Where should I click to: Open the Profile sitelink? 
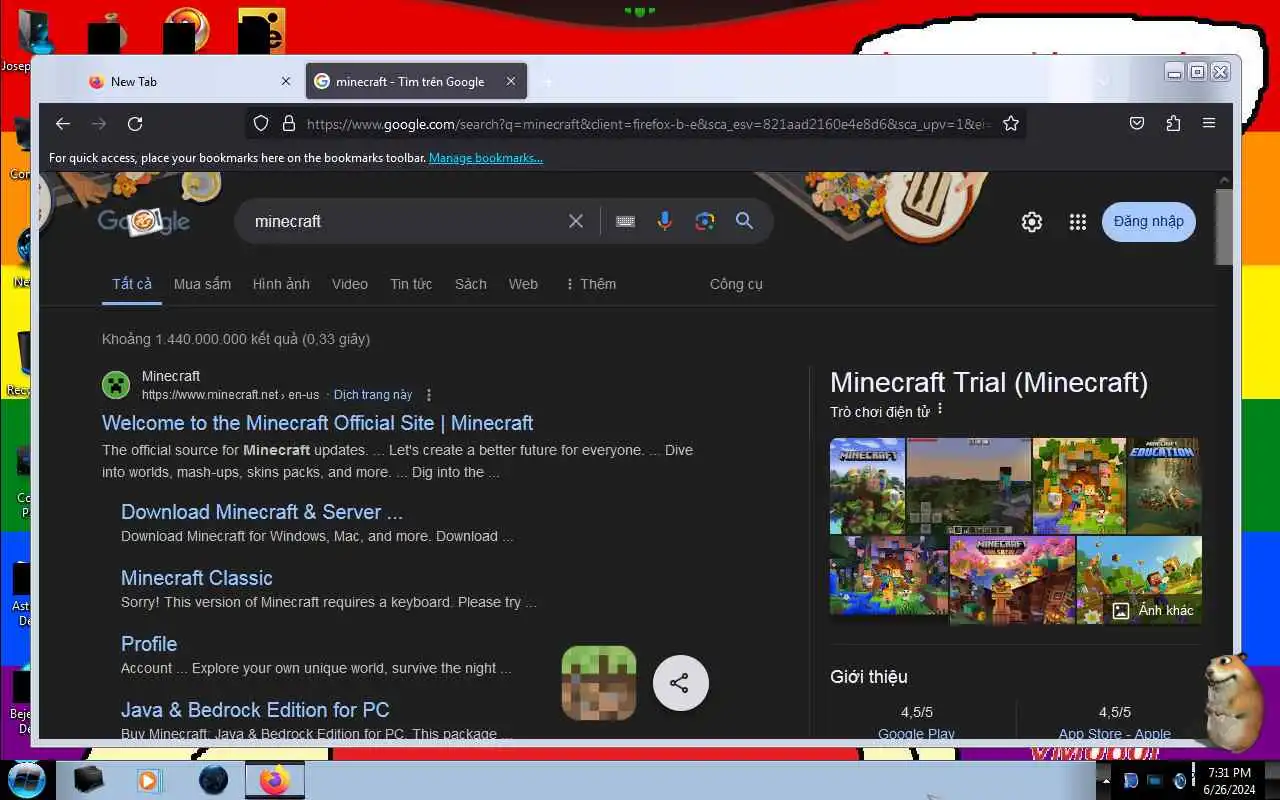click(149, 644)
